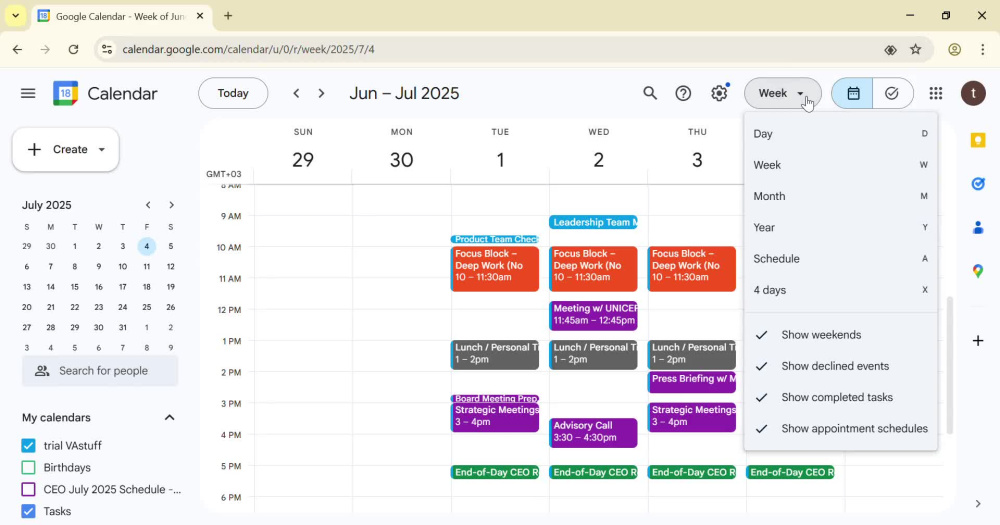Toggle Show completed tasks option

coord(841,397)
